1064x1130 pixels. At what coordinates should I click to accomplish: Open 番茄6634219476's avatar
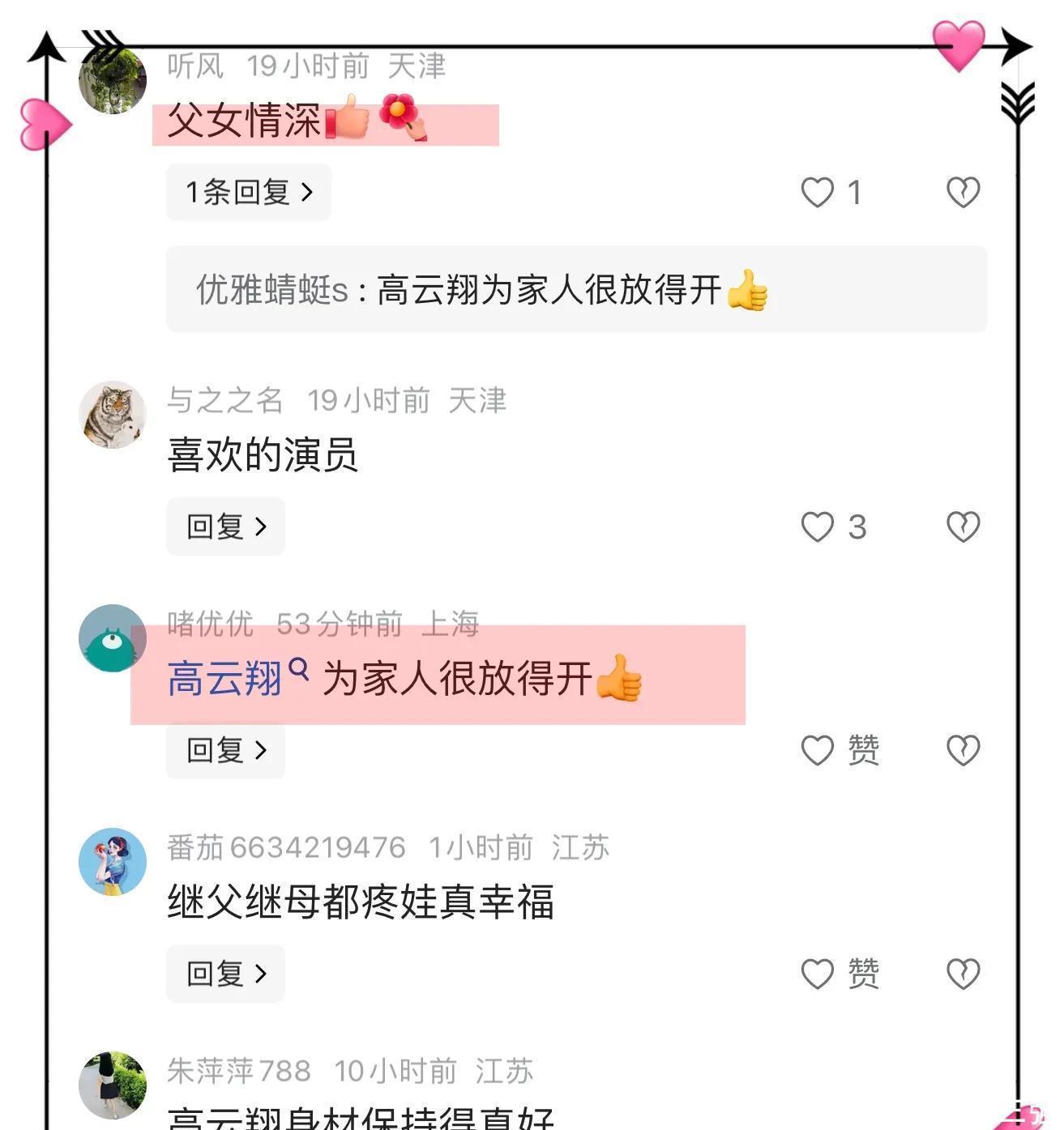[112, 862]
